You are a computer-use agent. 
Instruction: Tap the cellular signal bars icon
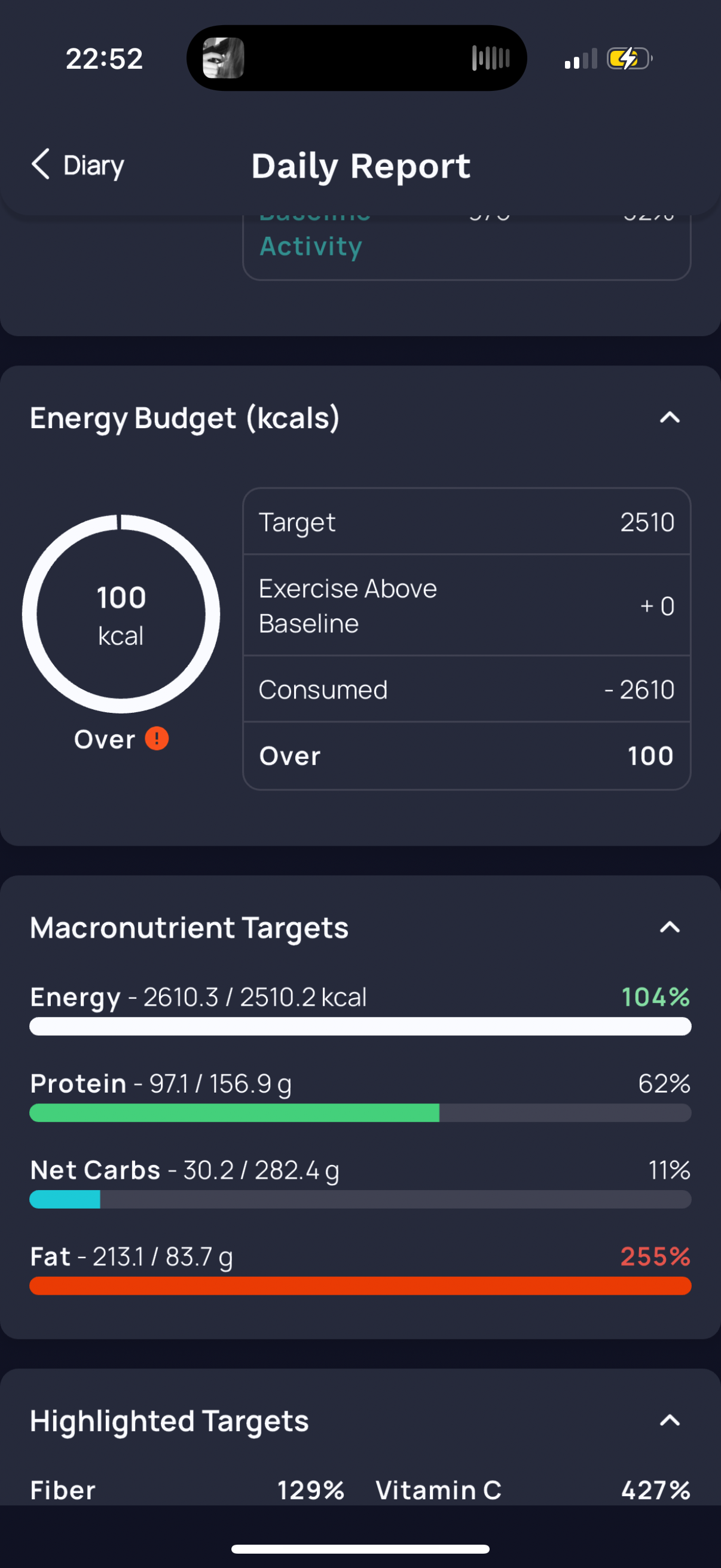581,60
